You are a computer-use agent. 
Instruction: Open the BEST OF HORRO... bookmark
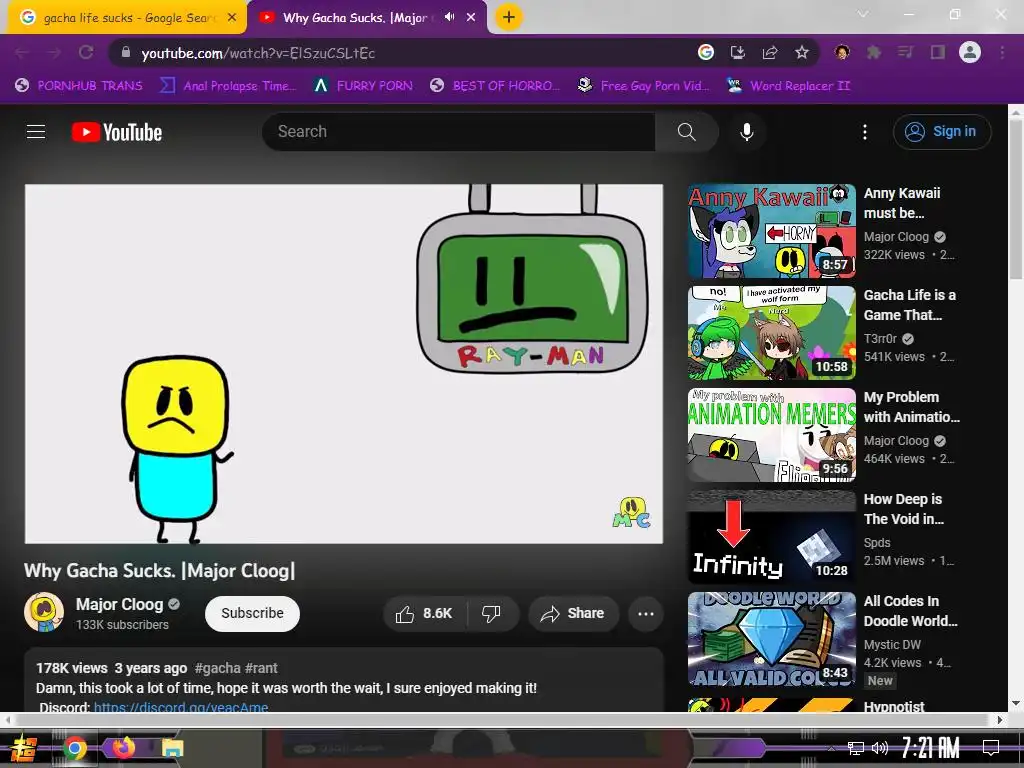point(495,86)
